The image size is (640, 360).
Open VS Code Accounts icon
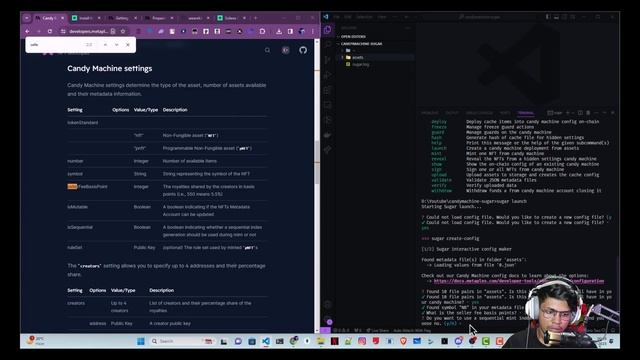pos(327,304)
